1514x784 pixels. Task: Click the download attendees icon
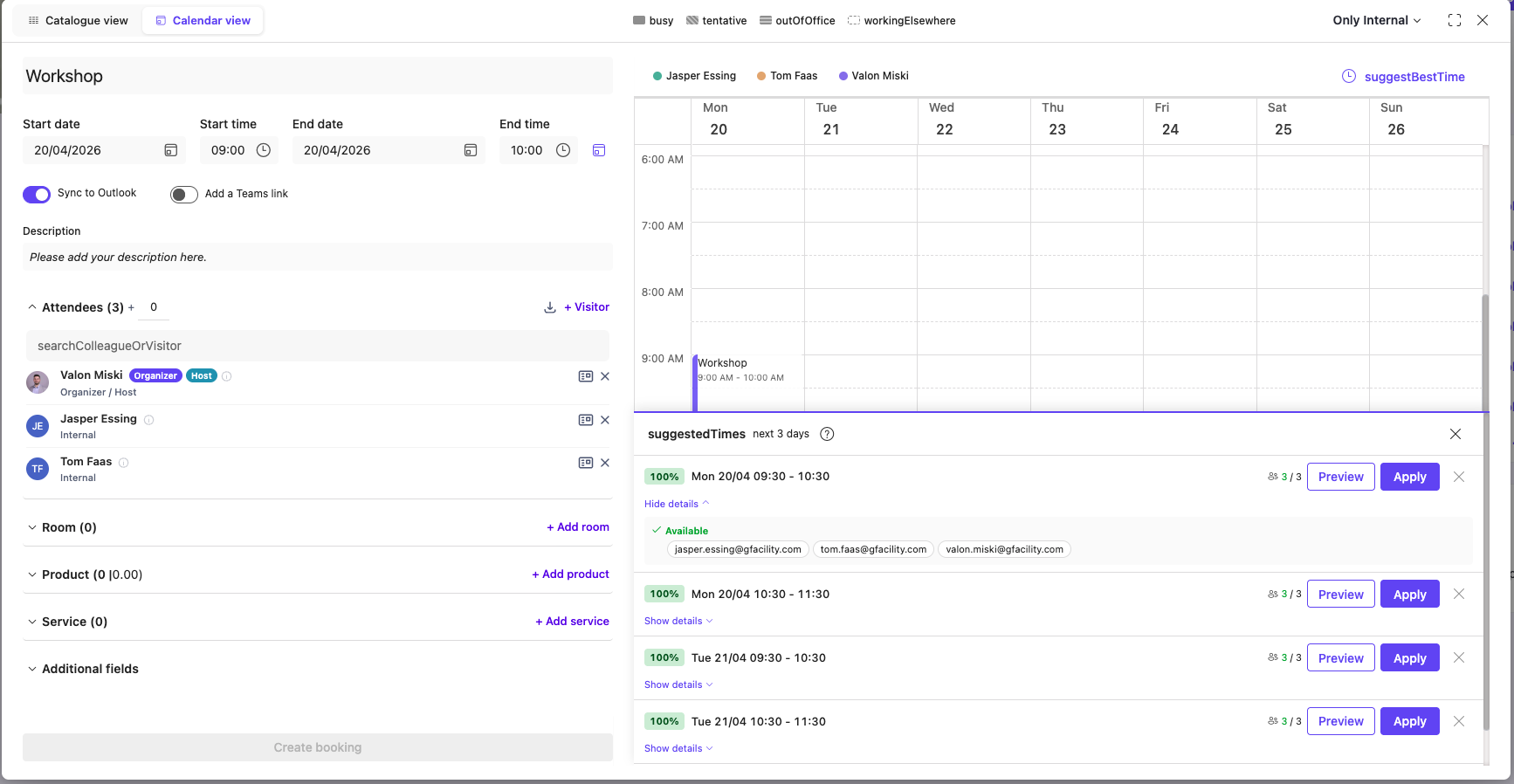point(550,307)
